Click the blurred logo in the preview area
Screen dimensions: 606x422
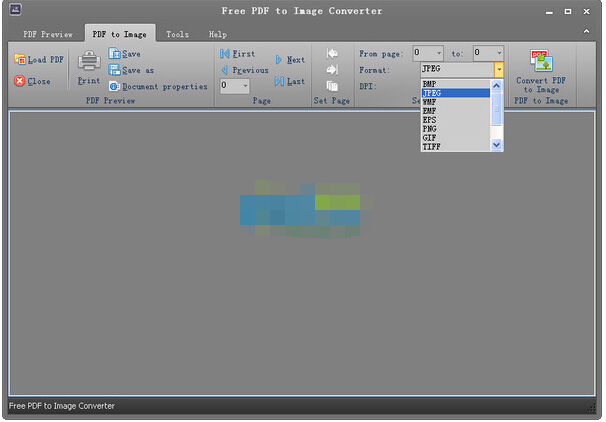pos(307,209)
